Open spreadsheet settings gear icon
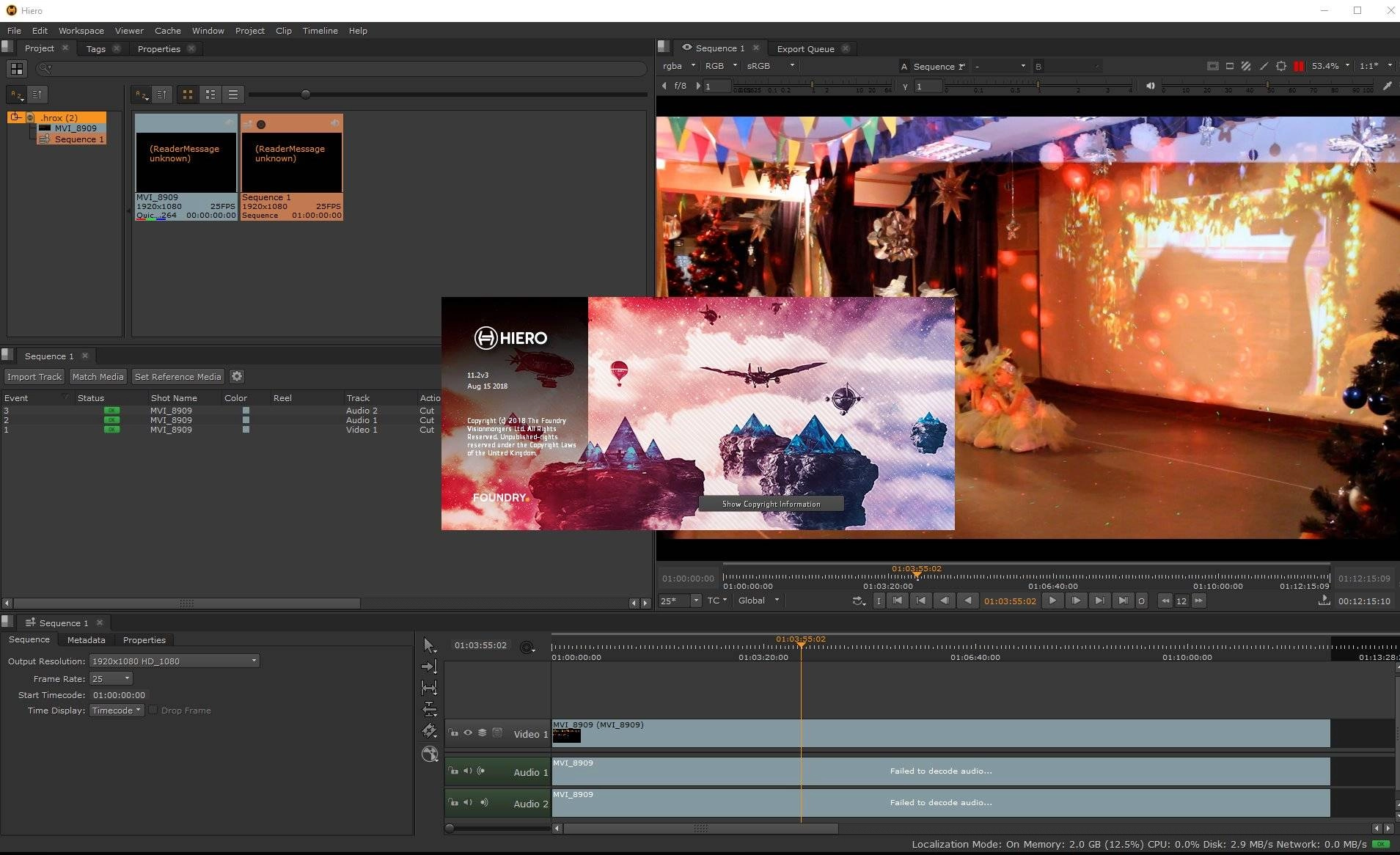The height and width of the screenshot is (855, 1400). click(237, 376)
